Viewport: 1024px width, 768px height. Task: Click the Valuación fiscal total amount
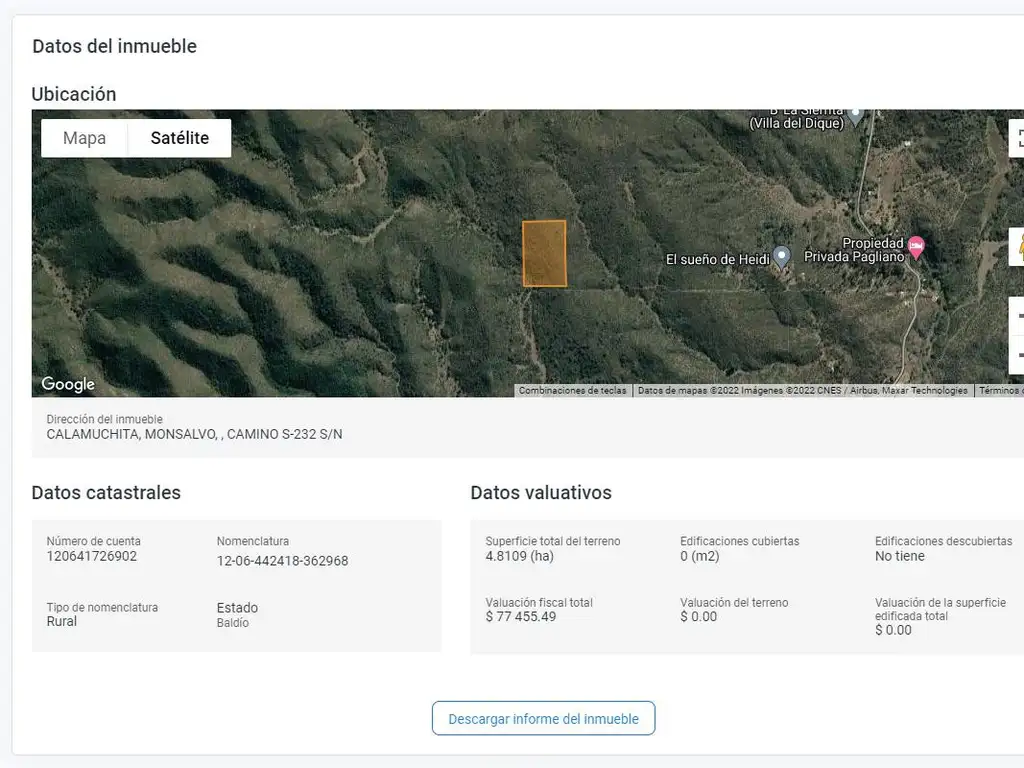[520, 617]
